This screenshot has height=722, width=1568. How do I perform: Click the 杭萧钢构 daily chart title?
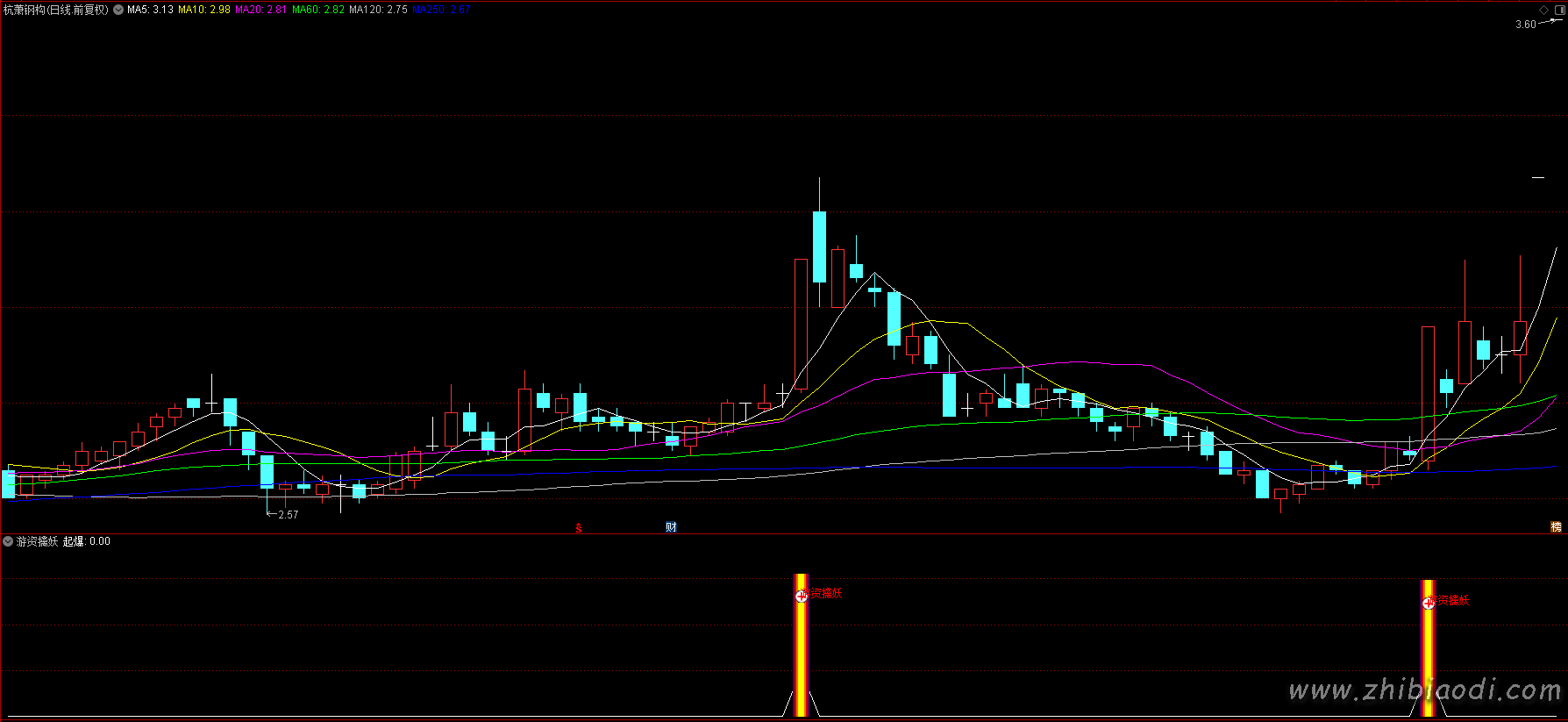55,10
